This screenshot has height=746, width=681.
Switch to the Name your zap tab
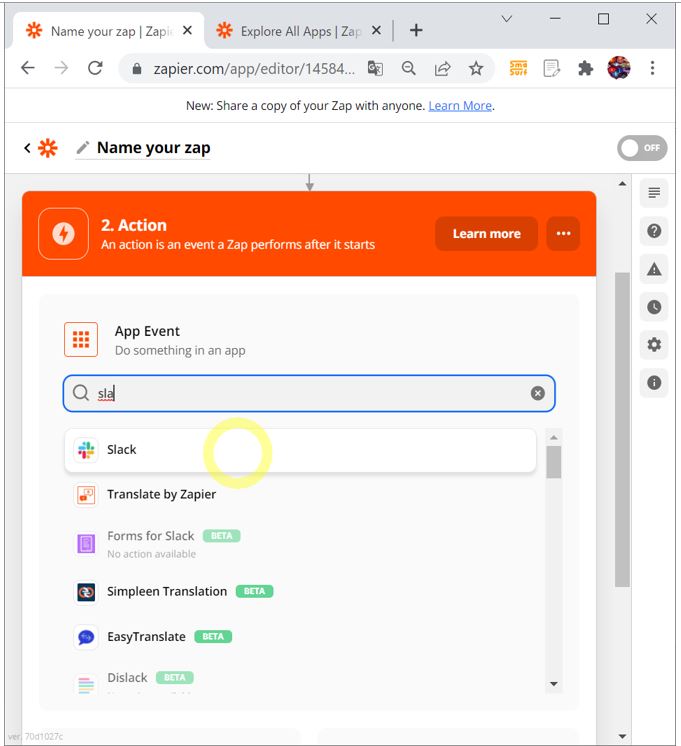tap(109, 31)
